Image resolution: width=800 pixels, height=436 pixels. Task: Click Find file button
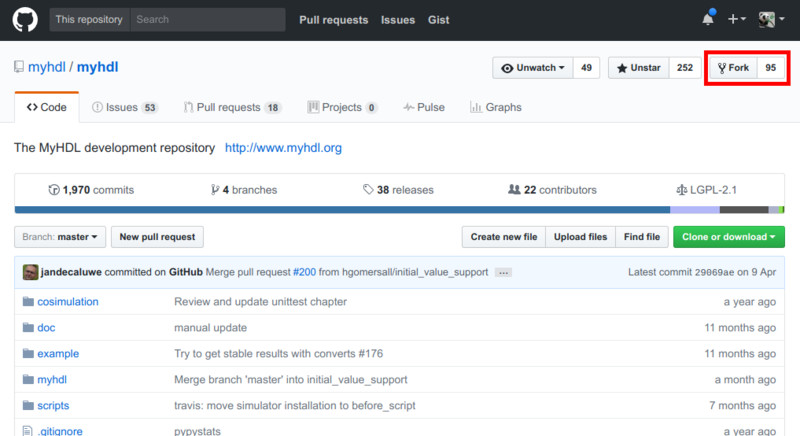642,237
